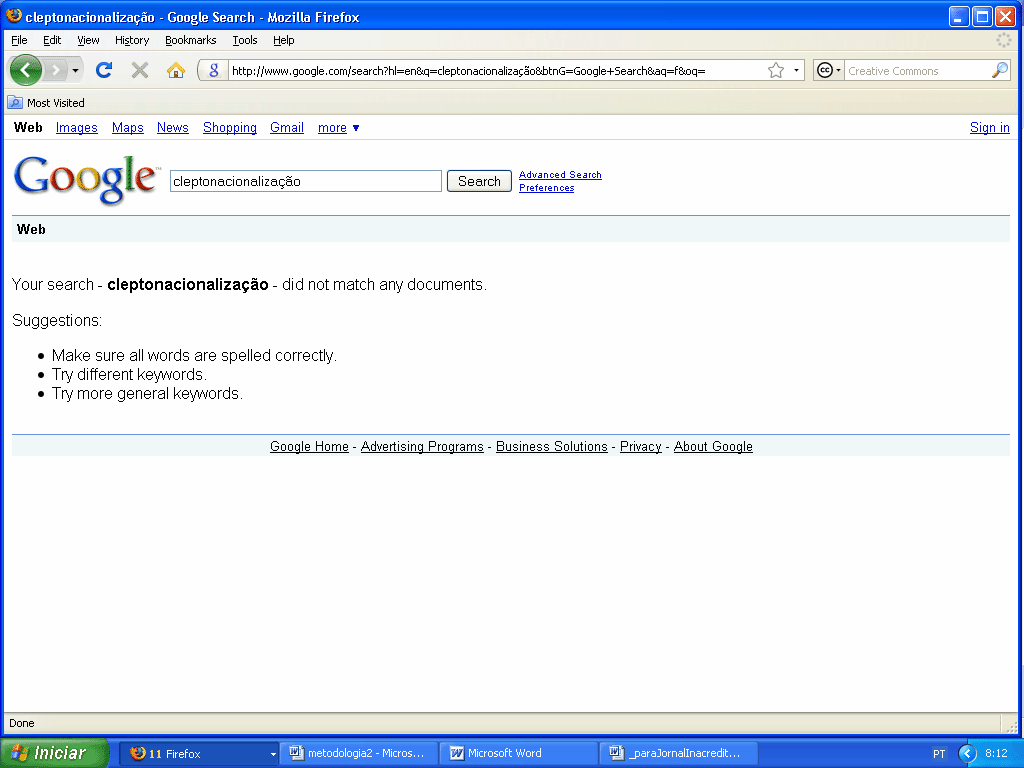The height and width of the screenshot is (768, 1024).
Task: Bookmark this page with the star icon
Action: (776, 70)
